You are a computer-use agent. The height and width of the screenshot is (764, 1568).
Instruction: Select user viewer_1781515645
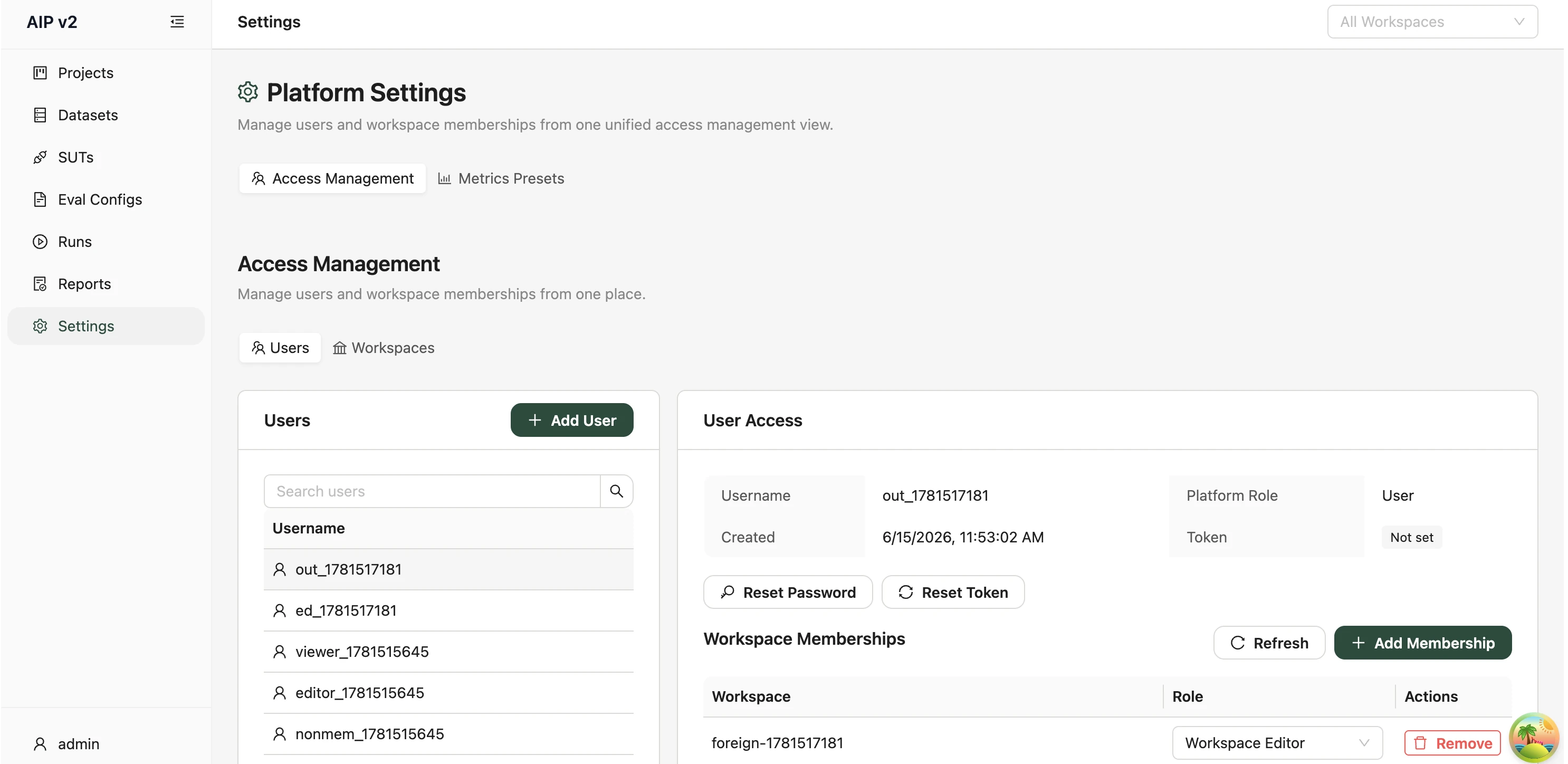point(448,652)
